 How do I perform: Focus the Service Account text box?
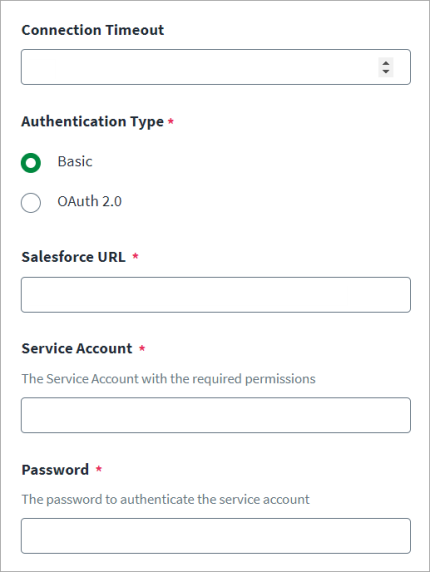pyautogui.click(x=216, y=415)
